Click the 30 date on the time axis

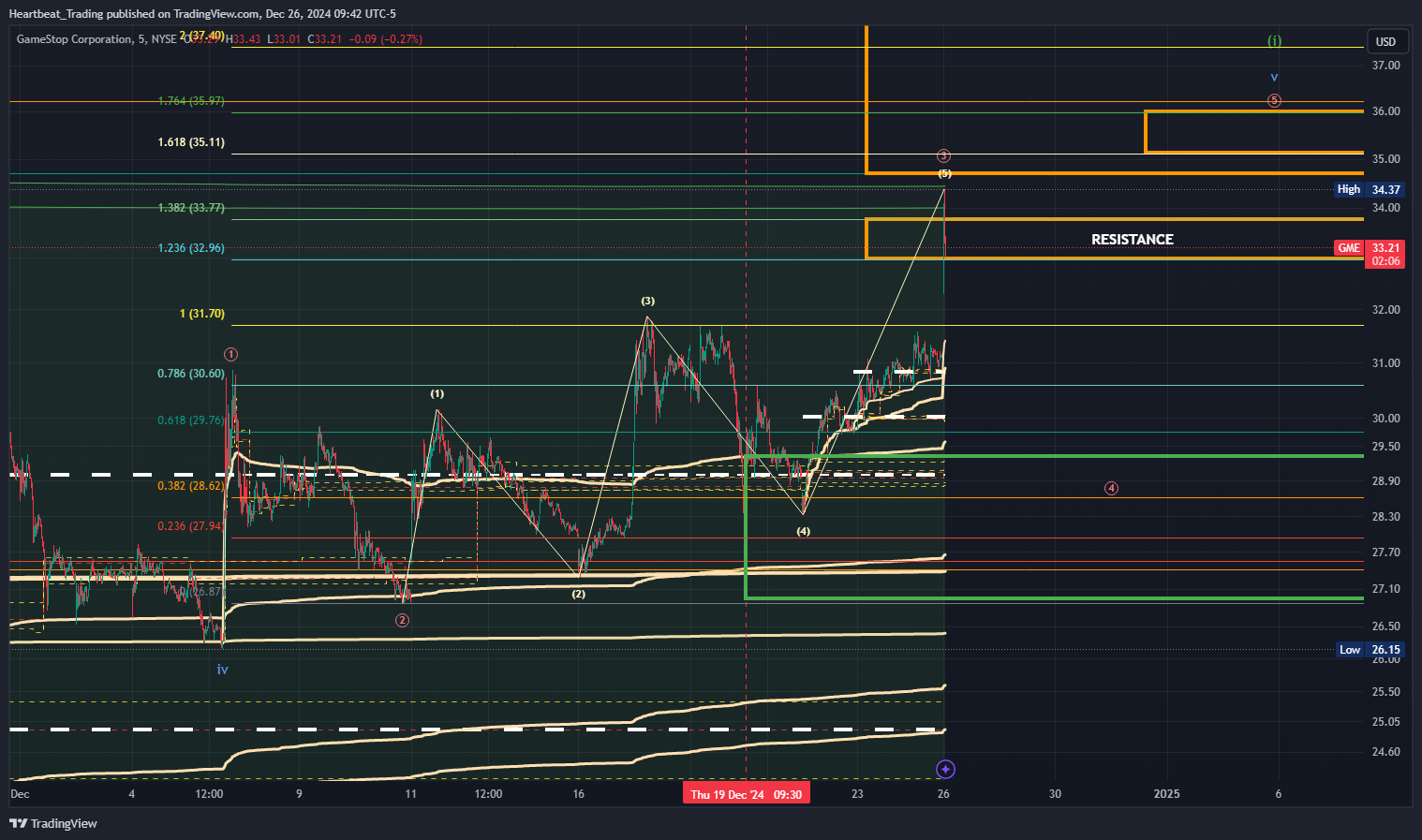(1055, 794)
